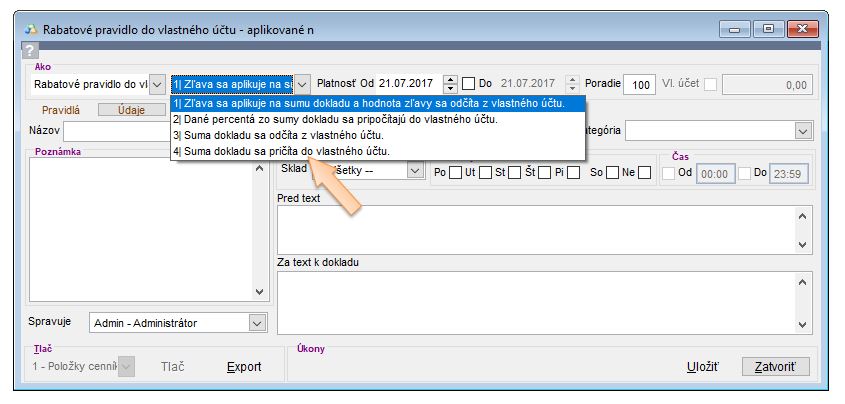Click the Export button
Screen dimensions: 845x404
[243, 367]
